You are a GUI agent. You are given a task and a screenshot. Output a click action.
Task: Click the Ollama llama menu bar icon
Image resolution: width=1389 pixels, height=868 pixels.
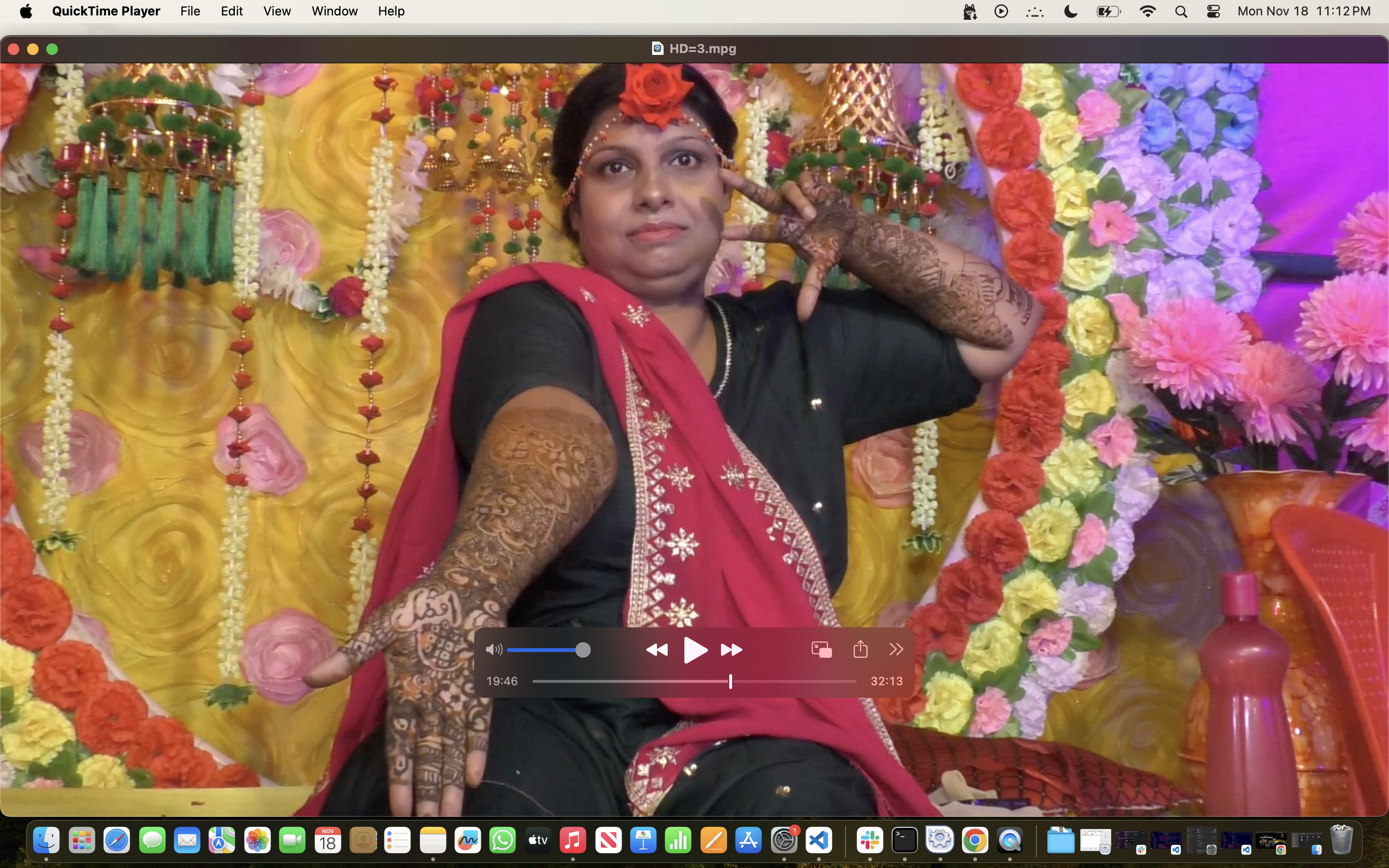(x=969, y=11)
